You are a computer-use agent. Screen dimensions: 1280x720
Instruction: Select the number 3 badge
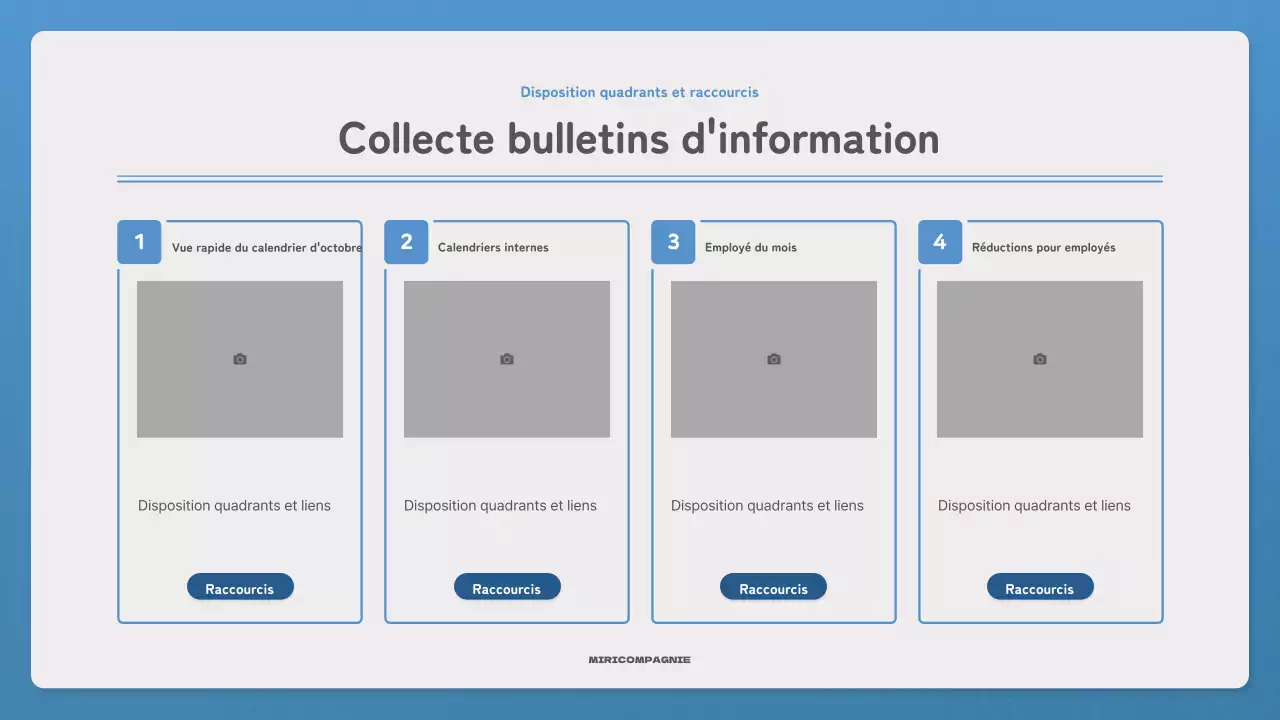click(x=672, y=241)
